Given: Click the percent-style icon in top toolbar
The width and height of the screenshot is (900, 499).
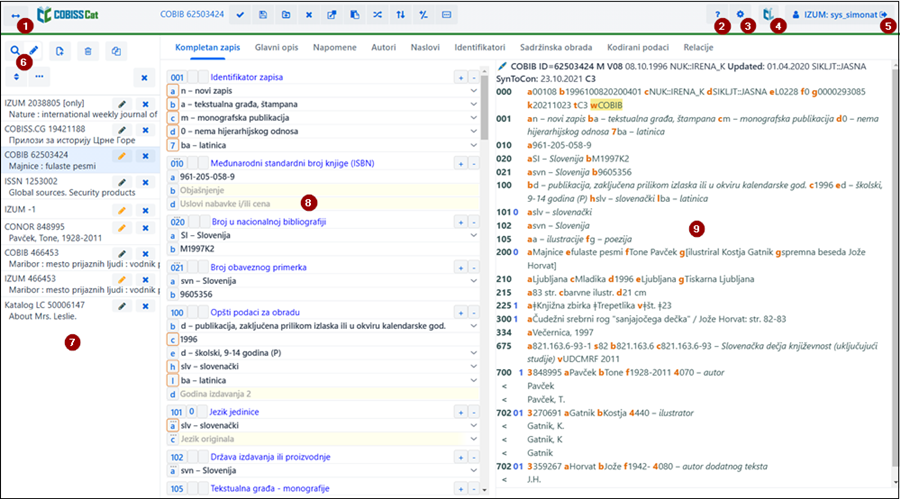Looking at the screenshot, I should click(x=424, y=15).
